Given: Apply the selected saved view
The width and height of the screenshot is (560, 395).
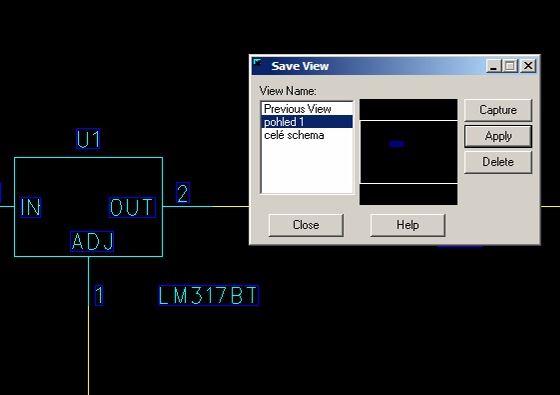Looking at the screenshot, I should (x=498, y=136).
